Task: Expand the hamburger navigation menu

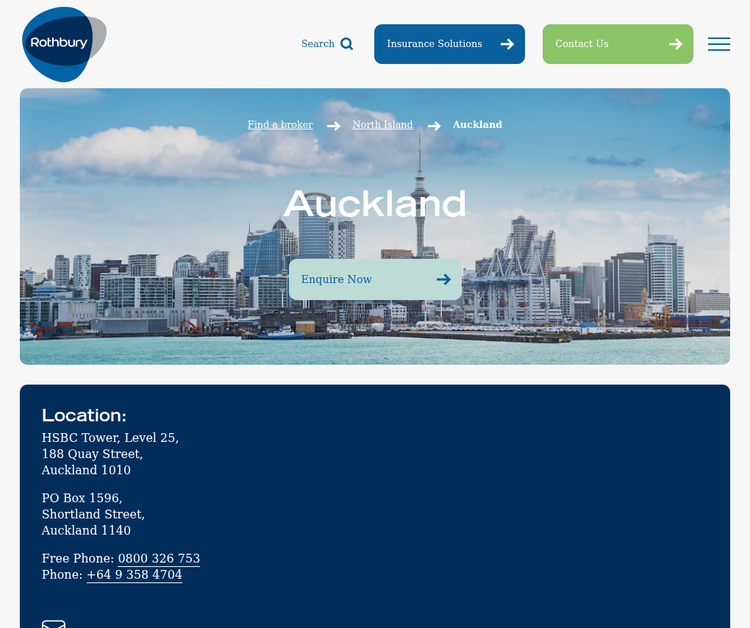Action: click(x=718, y=44)
